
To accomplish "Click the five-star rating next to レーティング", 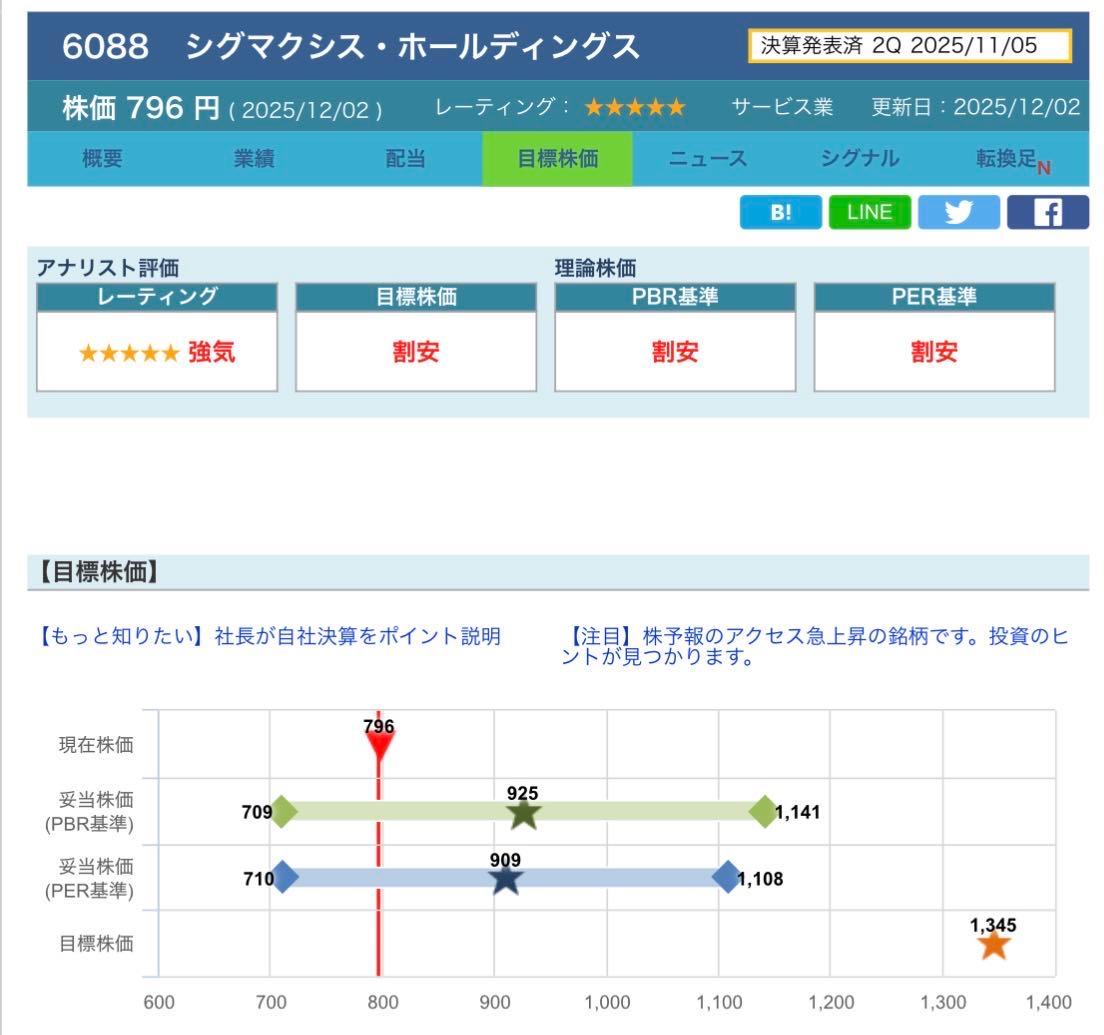I will coord(634,108).
